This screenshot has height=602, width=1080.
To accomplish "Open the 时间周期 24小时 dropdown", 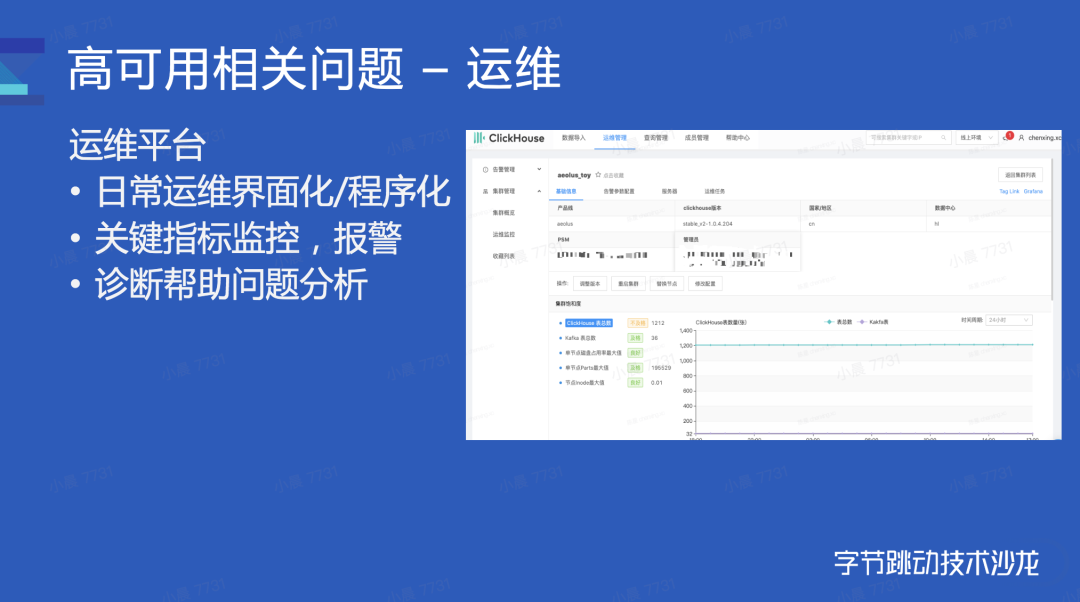I will (x=1009, y=320).
